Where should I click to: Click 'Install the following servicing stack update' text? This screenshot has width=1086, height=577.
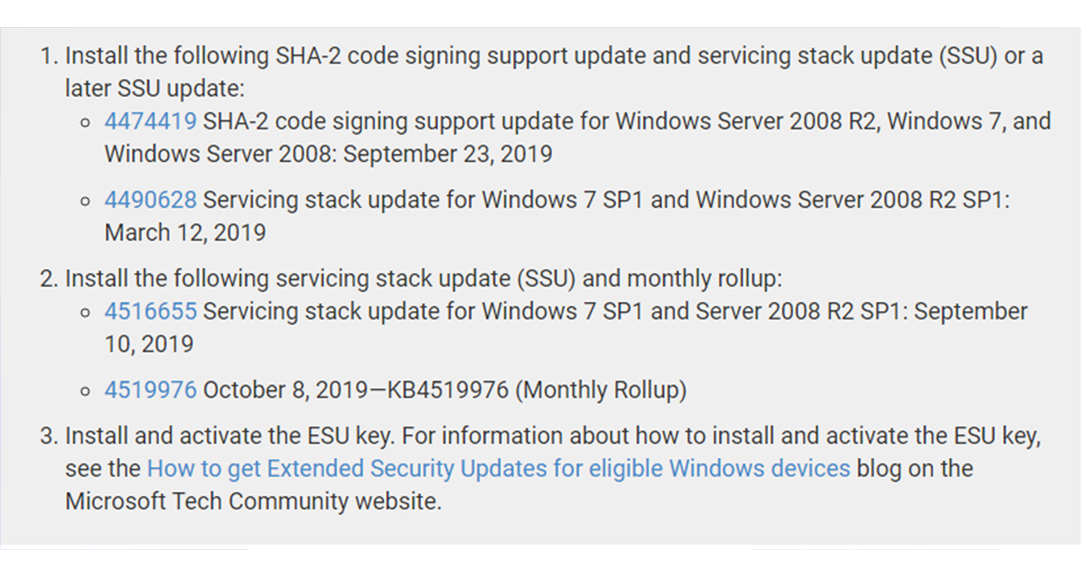click(287, 278)
